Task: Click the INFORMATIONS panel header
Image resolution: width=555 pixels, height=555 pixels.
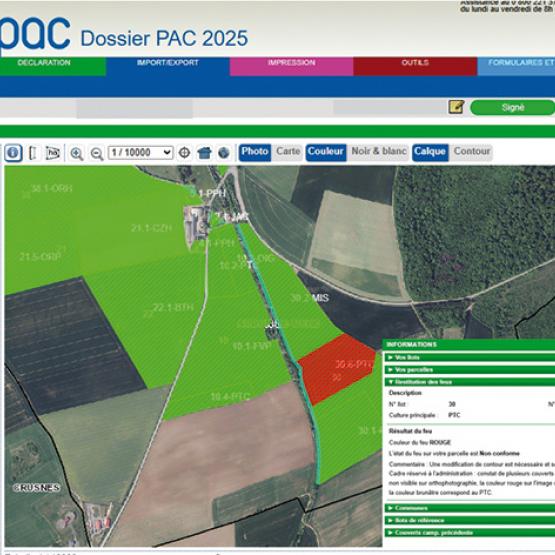Action: (x=469, y=344)
